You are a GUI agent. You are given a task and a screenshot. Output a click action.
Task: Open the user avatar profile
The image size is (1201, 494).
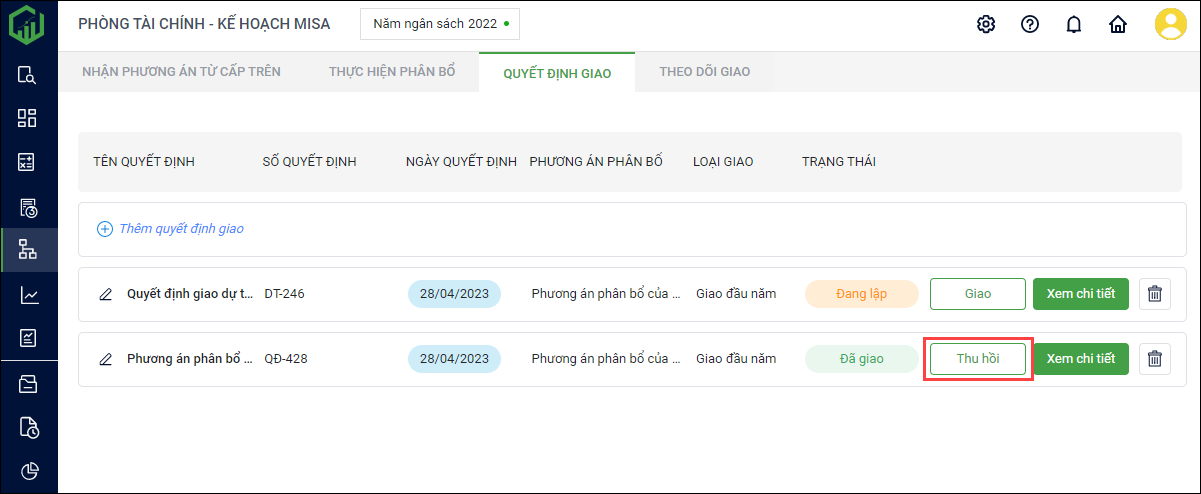pyautogui.click(x=1170, y=24)
